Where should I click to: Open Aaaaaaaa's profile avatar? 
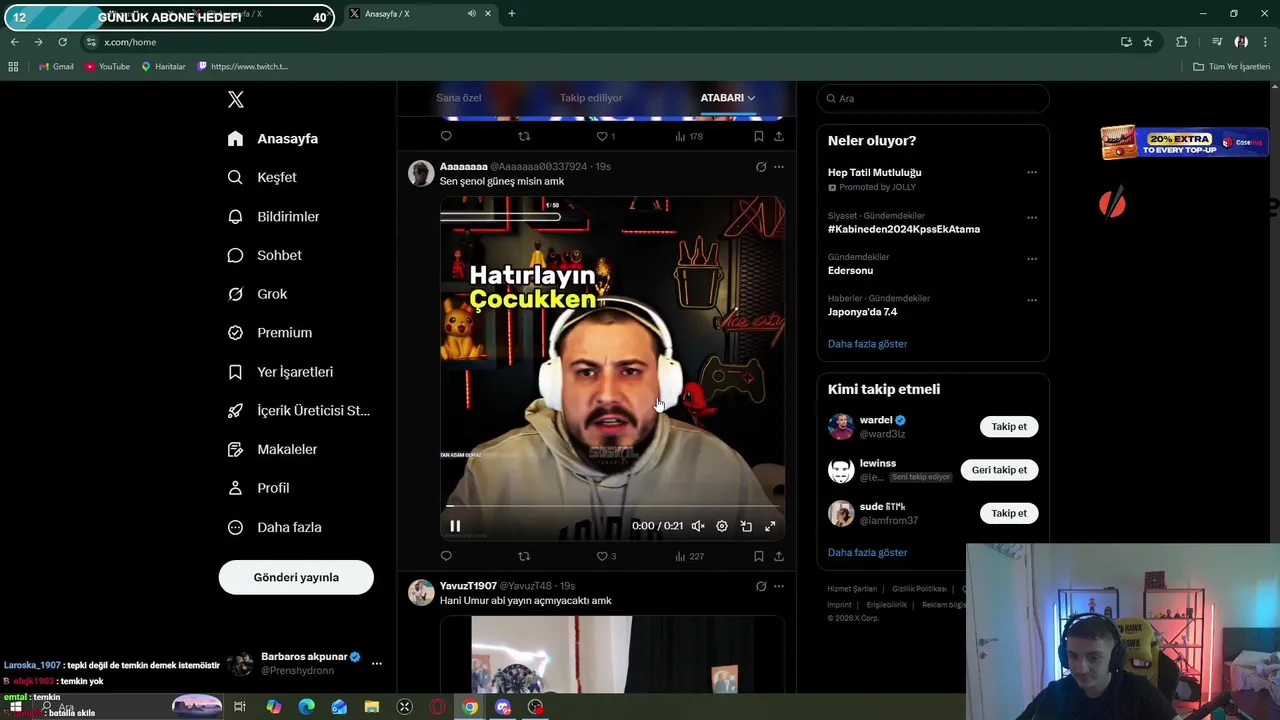click(x=421, y=173)
